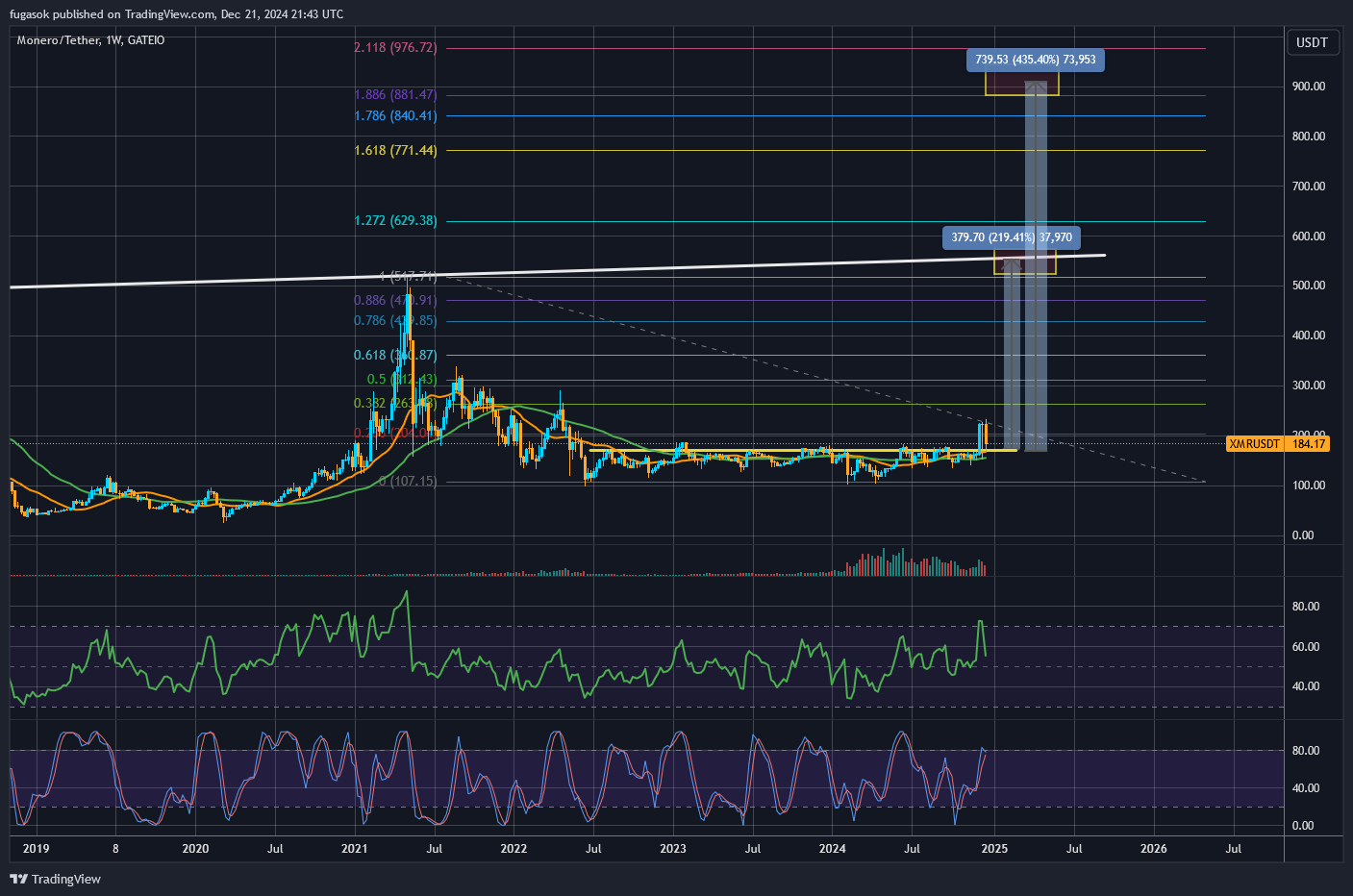
Task: Click the white ascending resistance trendline
Action: (x=558, y=271)
